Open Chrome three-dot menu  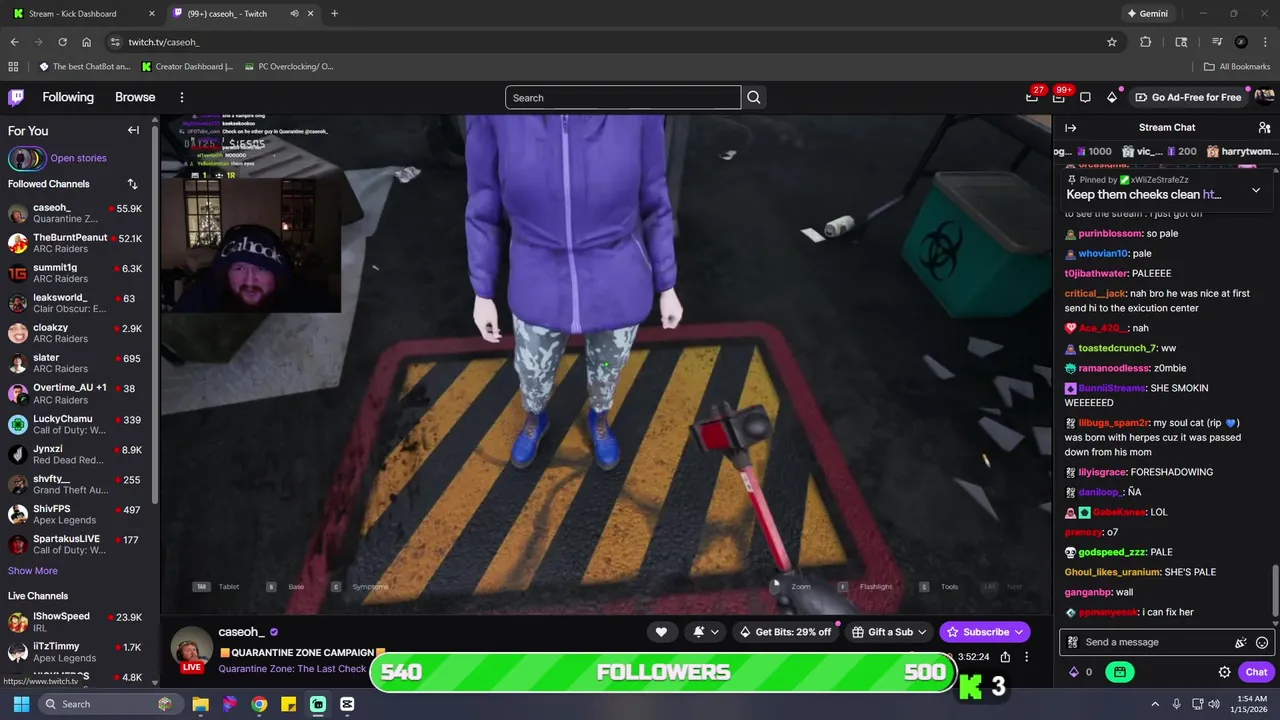(1264, 42)
